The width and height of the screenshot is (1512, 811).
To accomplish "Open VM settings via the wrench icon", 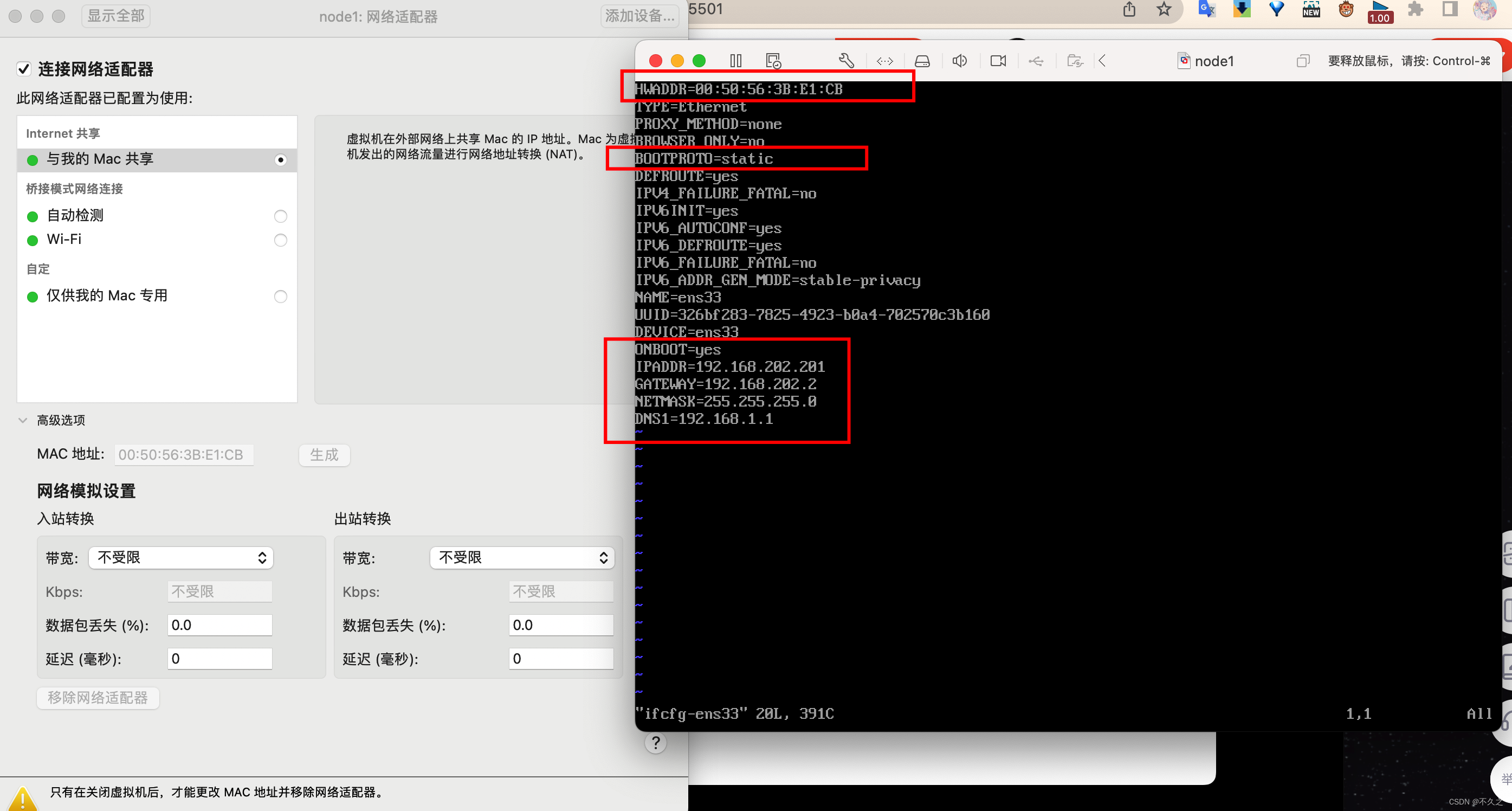I will [846, 61].
